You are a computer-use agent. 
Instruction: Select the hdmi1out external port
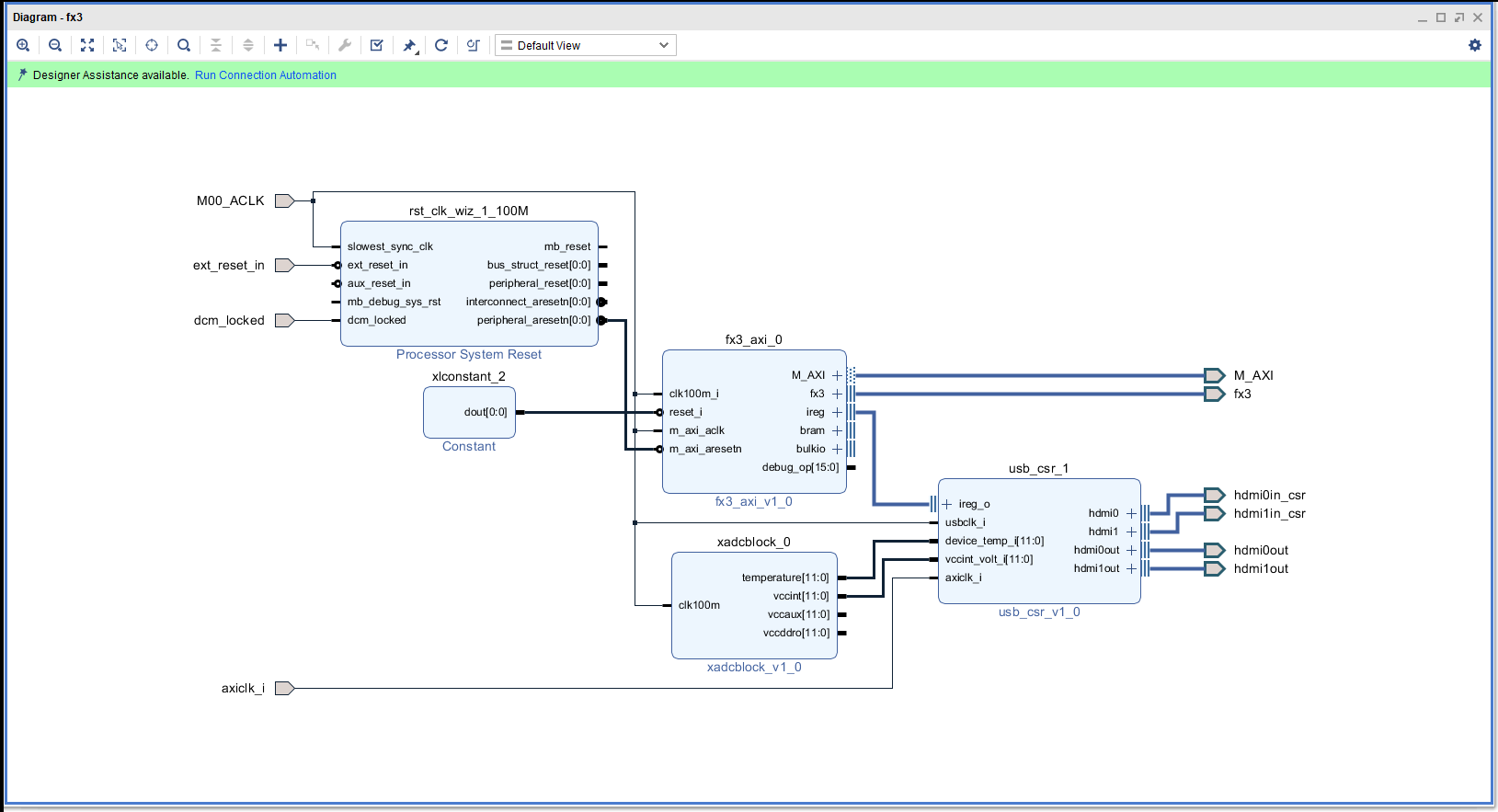pos(1215,568)
